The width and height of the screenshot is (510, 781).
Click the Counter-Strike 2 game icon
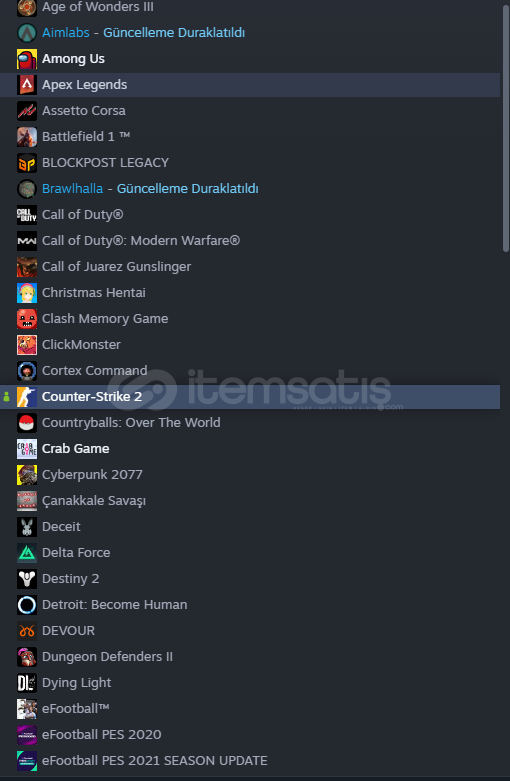pos(27,397)
